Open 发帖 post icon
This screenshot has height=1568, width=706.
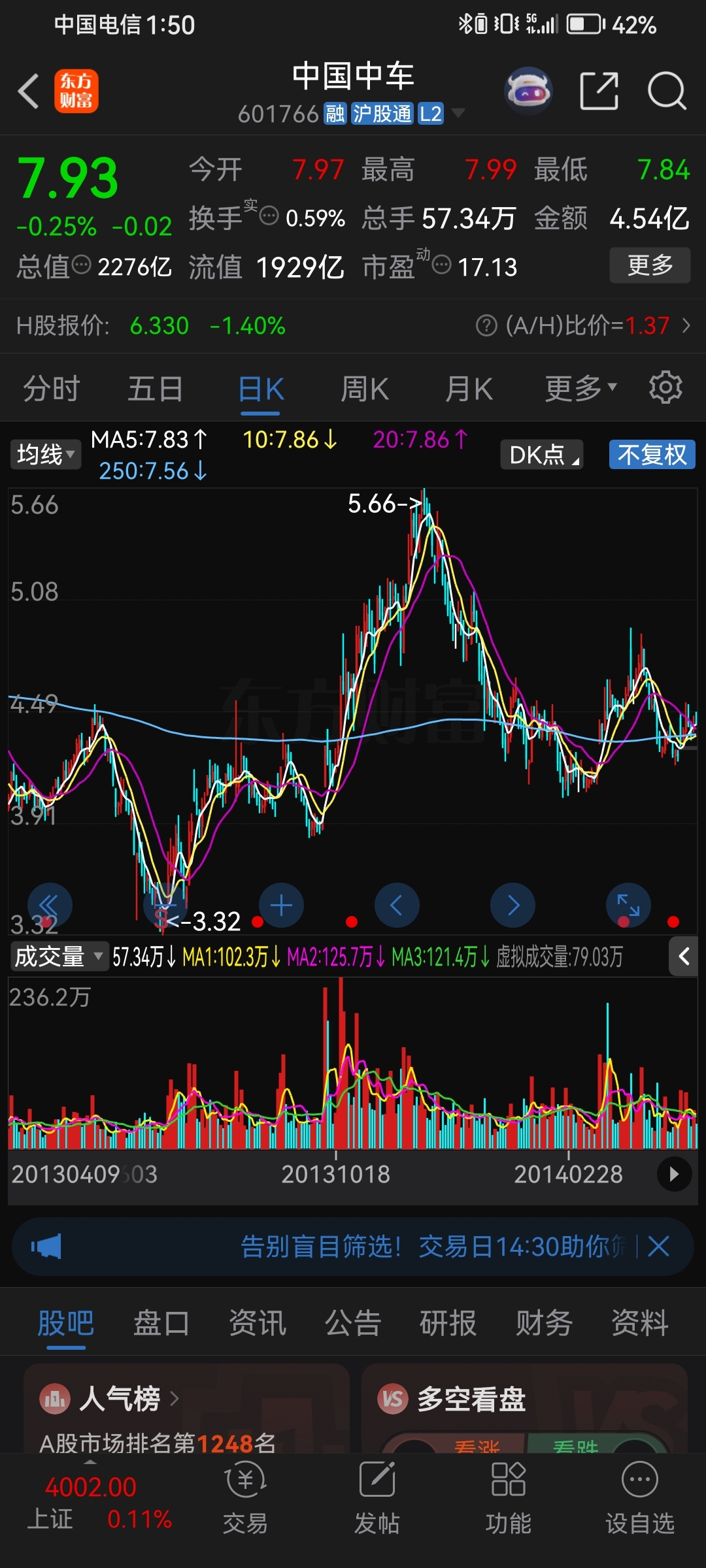coord(377,1497)
